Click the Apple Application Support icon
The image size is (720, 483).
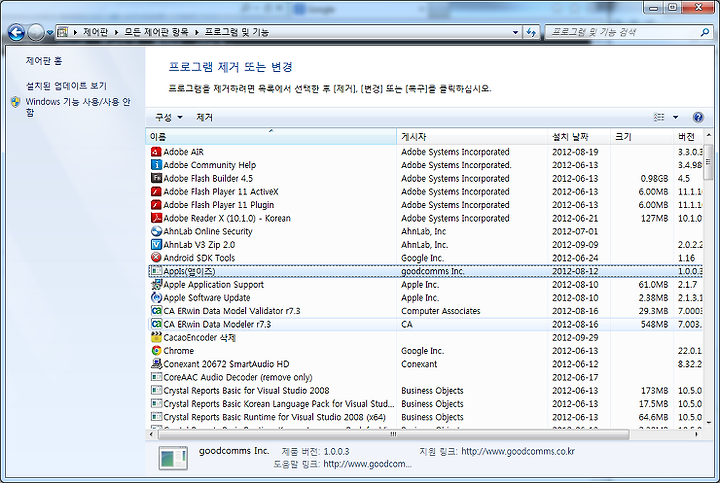pyautogui.click(x=156, y=284)
